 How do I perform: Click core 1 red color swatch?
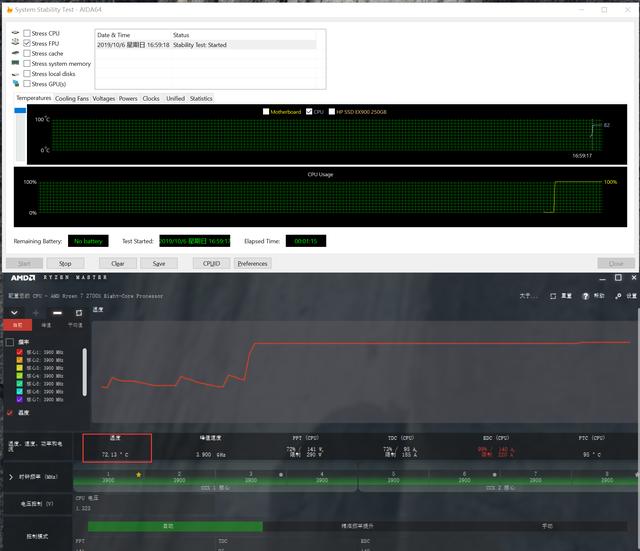click(x=20, y=352)
